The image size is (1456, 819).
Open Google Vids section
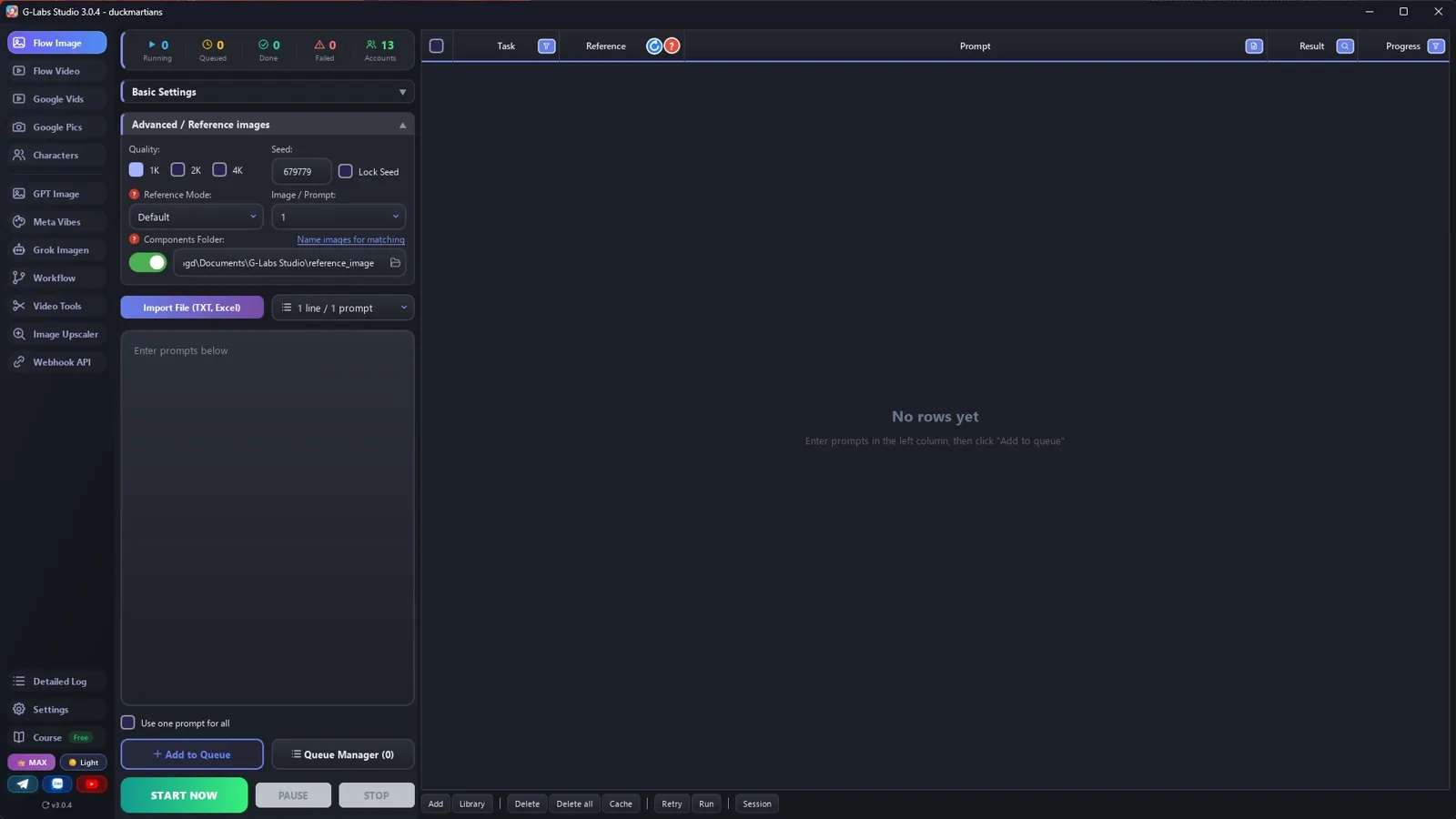[56, 99]
